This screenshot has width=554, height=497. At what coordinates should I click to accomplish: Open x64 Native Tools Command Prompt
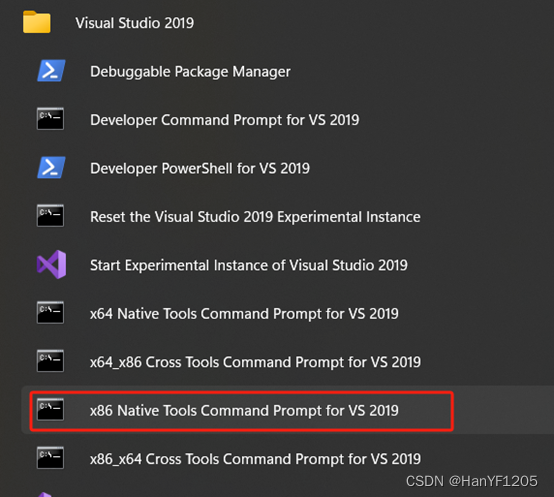coord(244,314)
